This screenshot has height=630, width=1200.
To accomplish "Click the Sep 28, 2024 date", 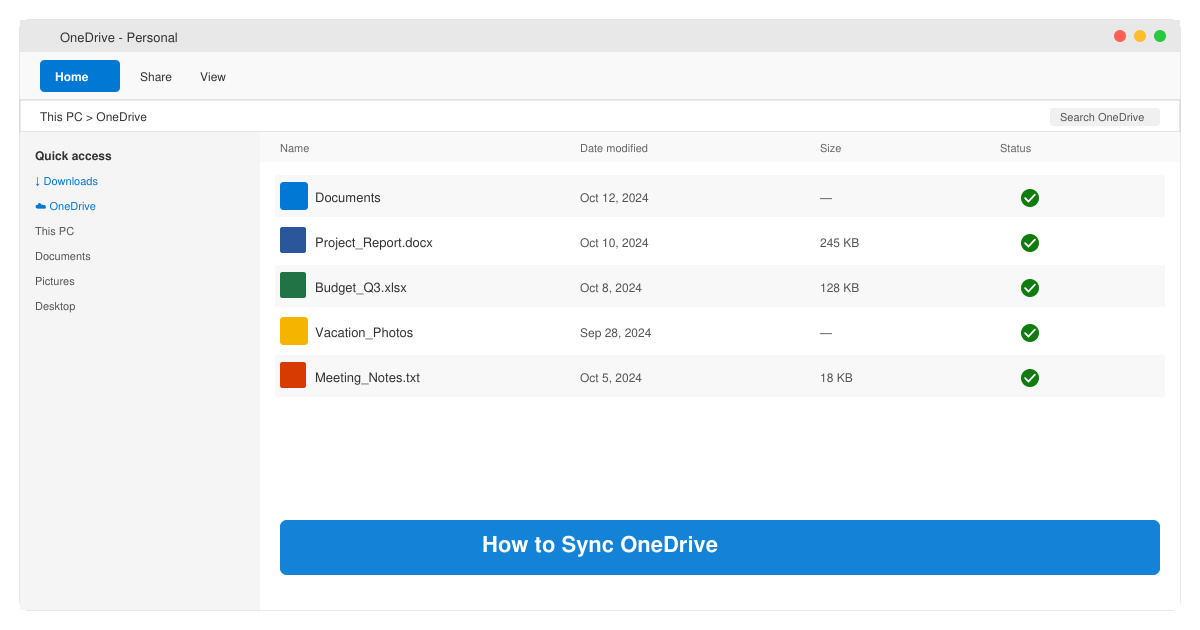I will coord(615,333).
